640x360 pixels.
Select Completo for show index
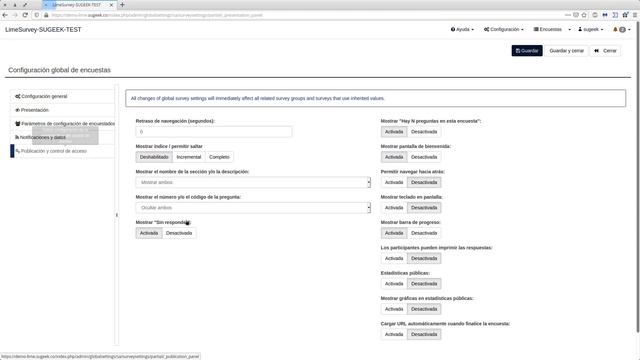point(219,157)
